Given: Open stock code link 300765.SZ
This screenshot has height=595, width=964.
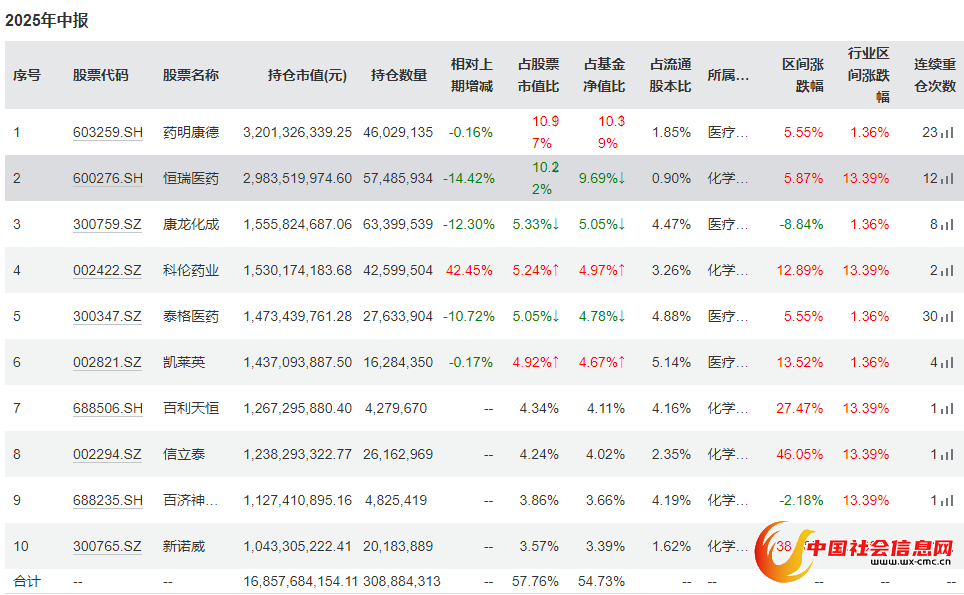Looking at the screenshot, I should click(x=108, y=546).
